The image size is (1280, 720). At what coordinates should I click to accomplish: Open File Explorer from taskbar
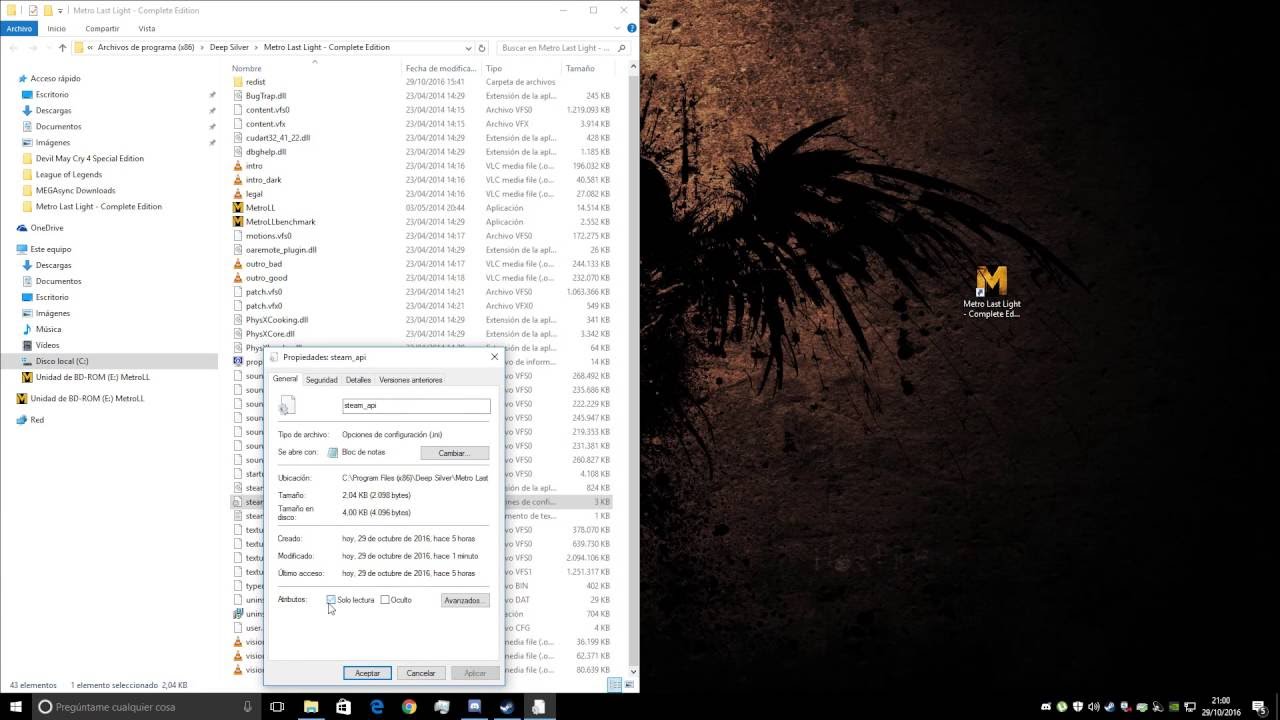tap(311, 707)
